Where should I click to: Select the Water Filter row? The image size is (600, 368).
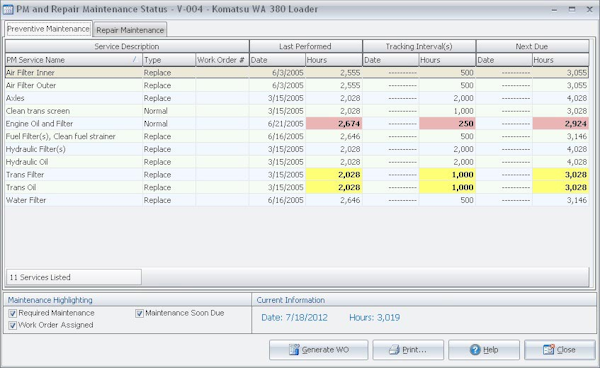click(x=297, y=200)
